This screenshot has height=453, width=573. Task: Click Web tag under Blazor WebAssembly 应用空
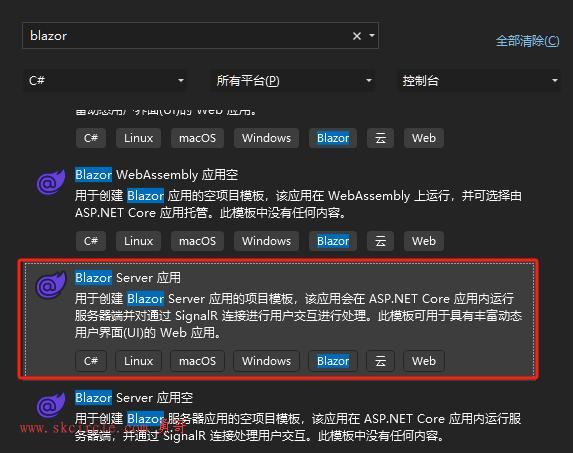[x=424, y=241]
